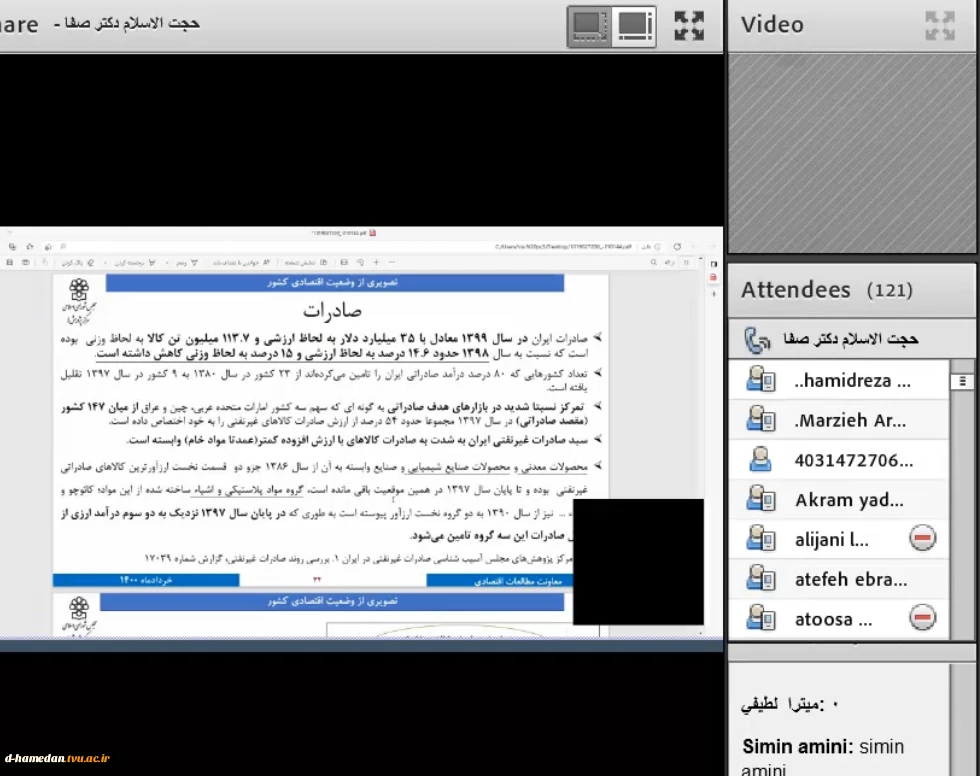The image size is (980, 776).
Task: Select attendee atoosa in the list
Action: coord(839,619)
